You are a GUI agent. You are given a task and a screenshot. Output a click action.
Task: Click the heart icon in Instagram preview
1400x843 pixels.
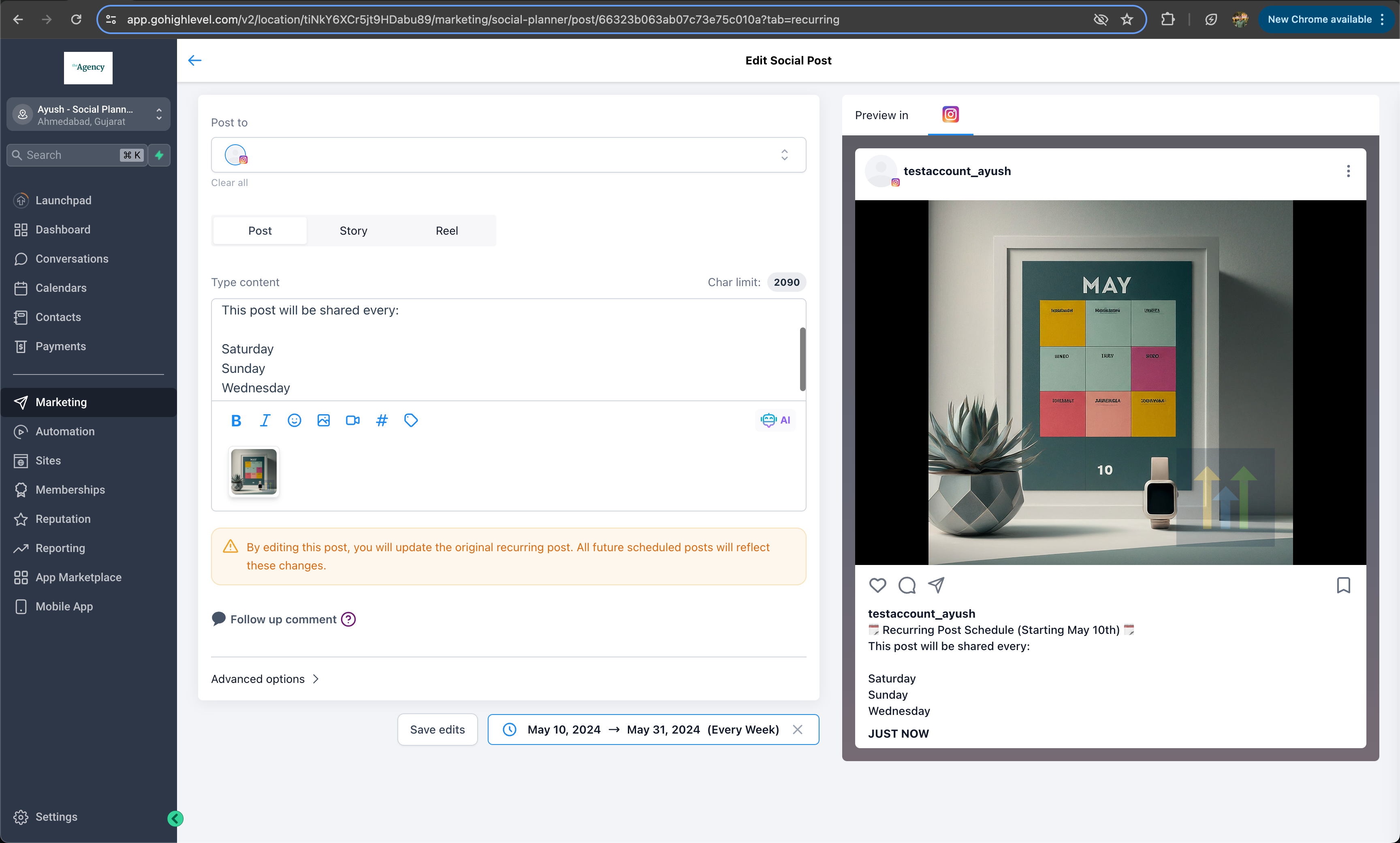[878, 585]
